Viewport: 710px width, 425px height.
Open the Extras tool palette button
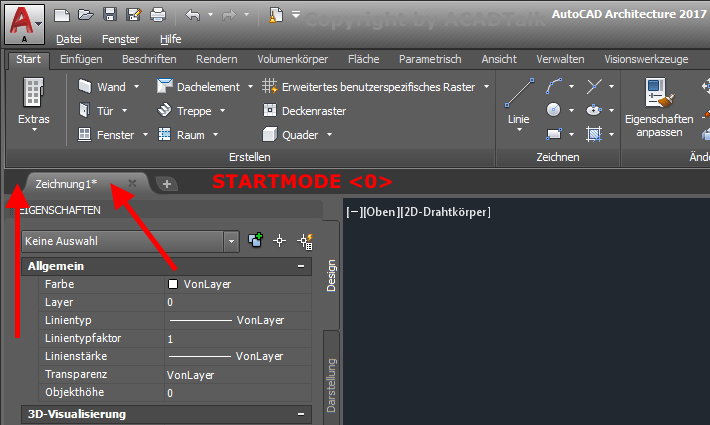tap(34, 105)
